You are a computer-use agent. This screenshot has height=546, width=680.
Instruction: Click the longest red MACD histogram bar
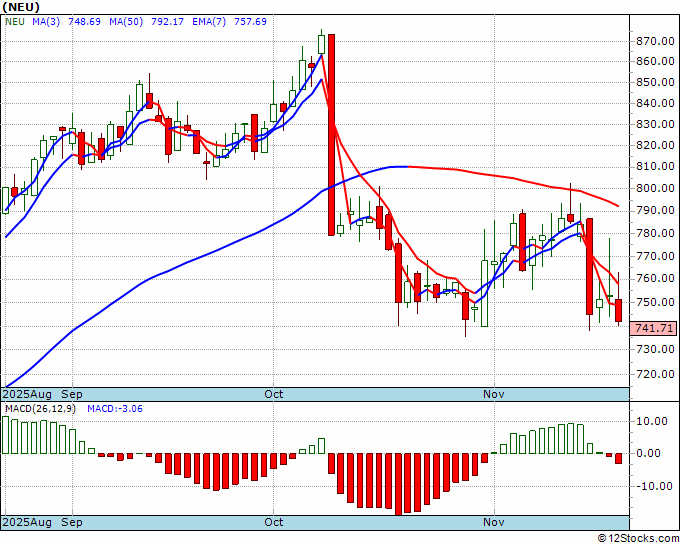(x=398, y=484)
